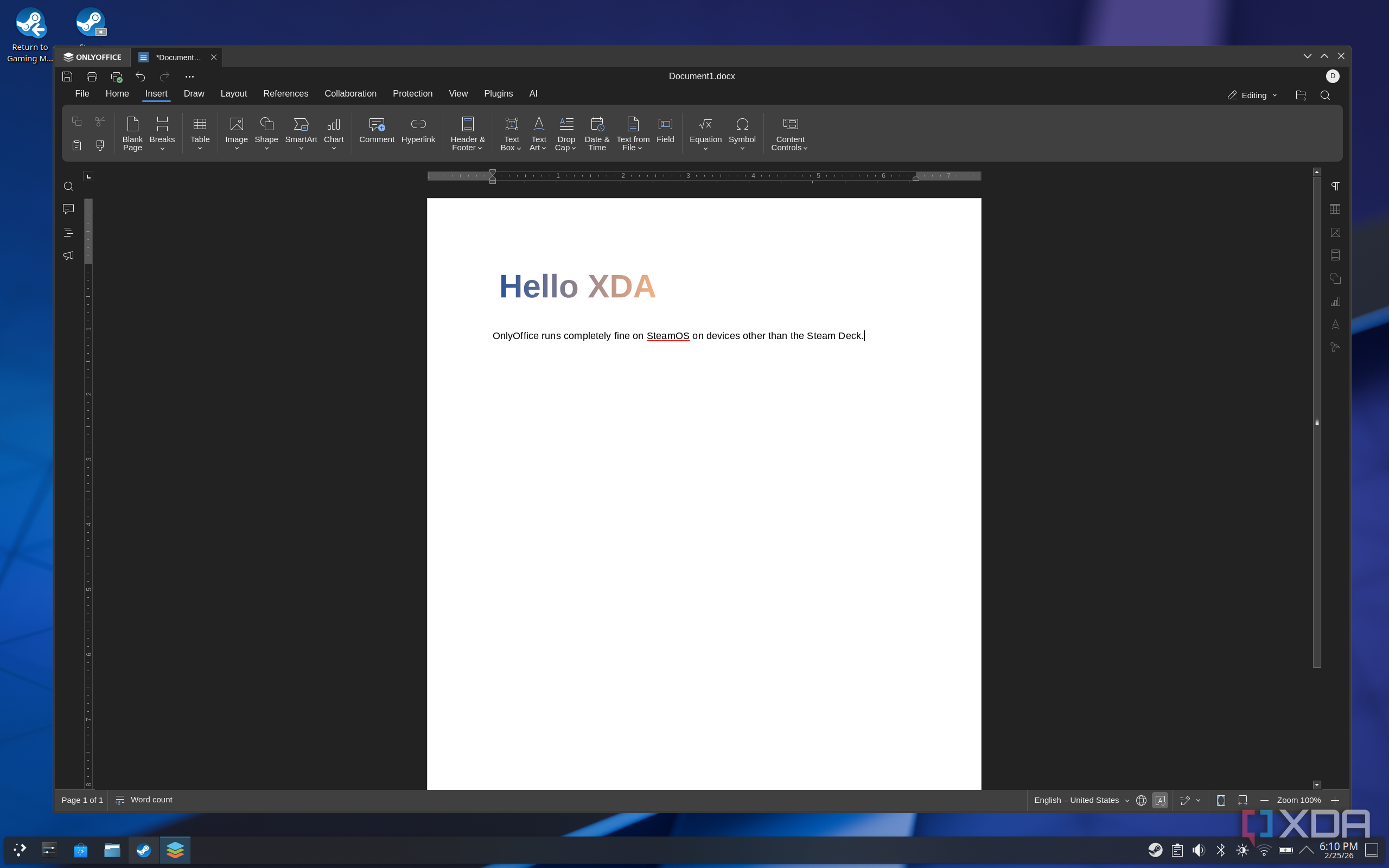Open the References tab
1389x868 pixels.
tap(286, 93)
